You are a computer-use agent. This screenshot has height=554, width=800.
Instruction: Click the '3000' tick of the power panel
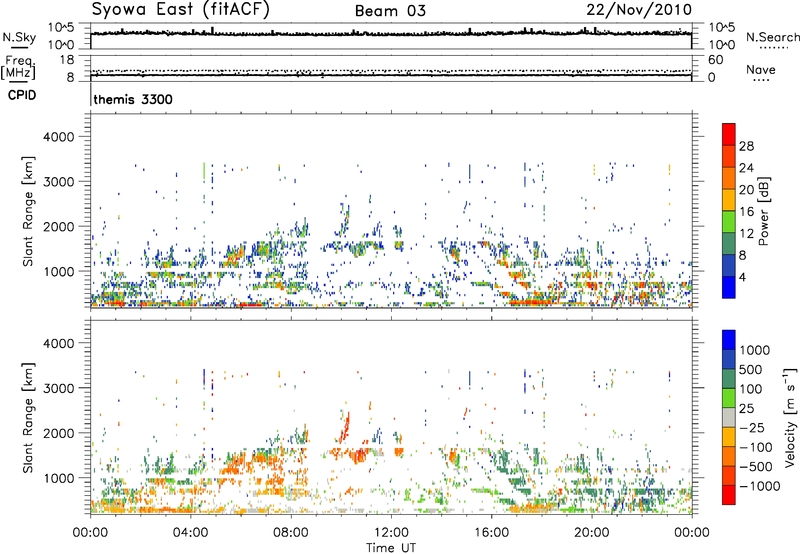[59, 182]
